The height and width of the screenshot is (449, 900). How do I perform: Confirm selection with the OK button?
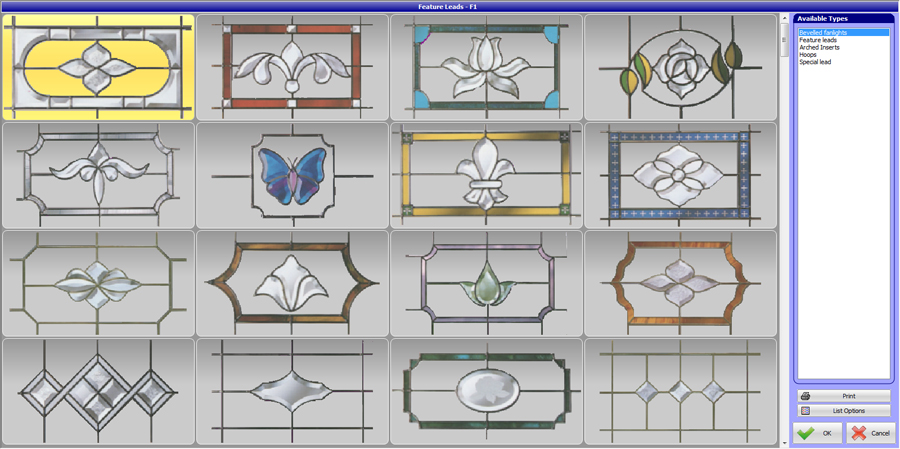[818, 433]
